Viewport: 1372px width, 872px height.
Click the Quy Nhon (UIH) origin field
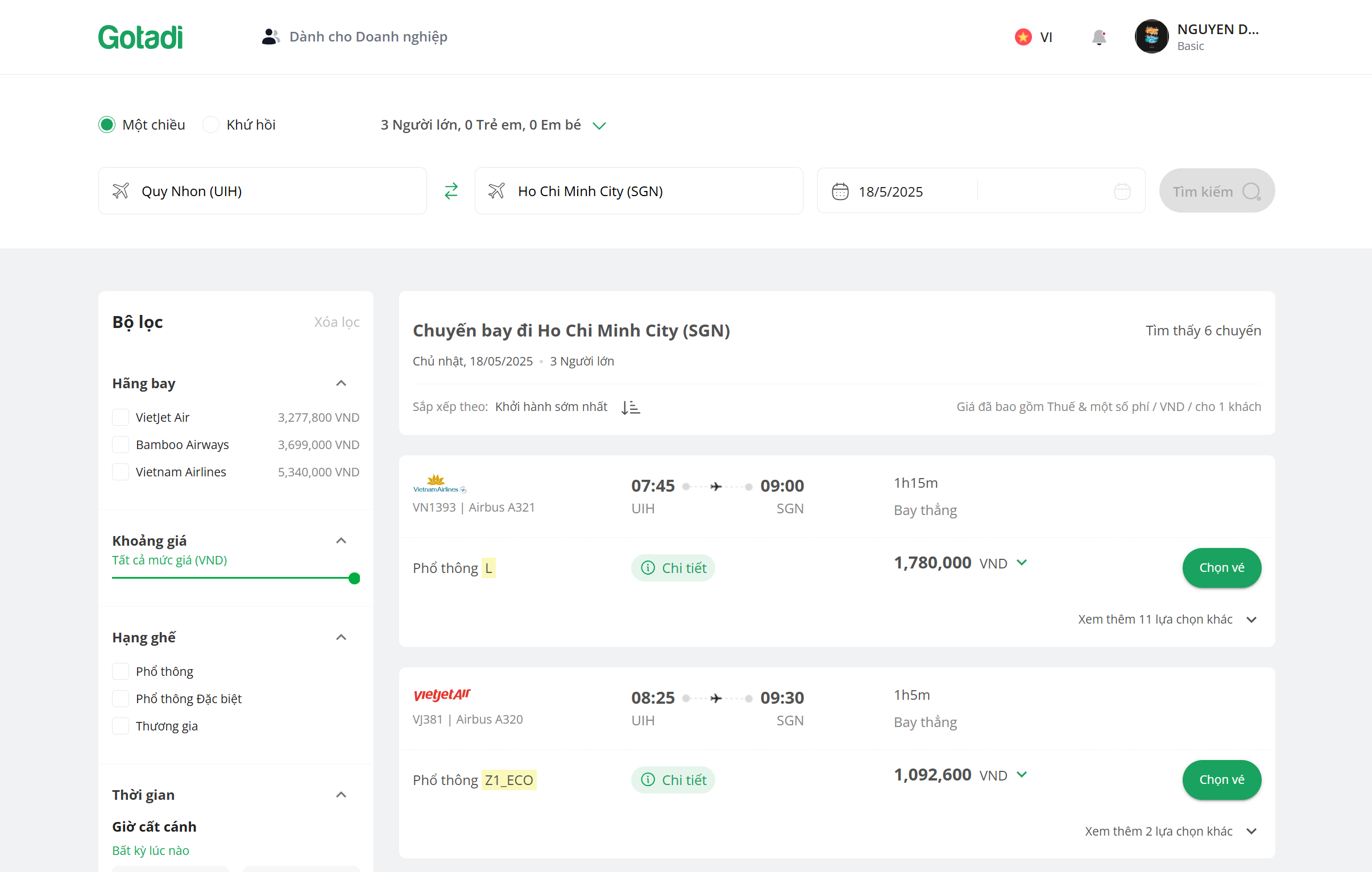pos(262,192)
